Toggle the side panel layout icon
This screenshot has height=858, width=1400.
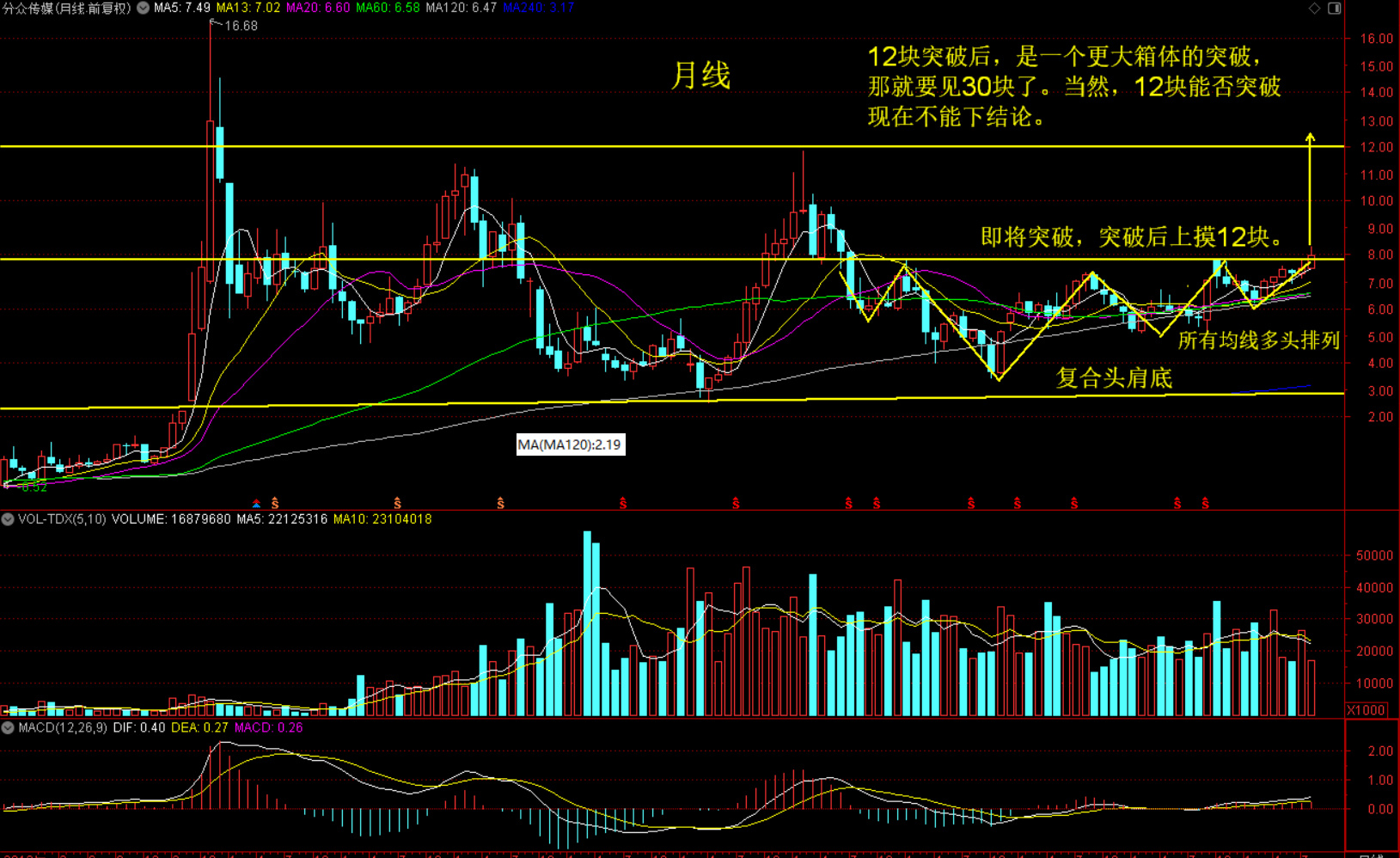[1335, 8]
